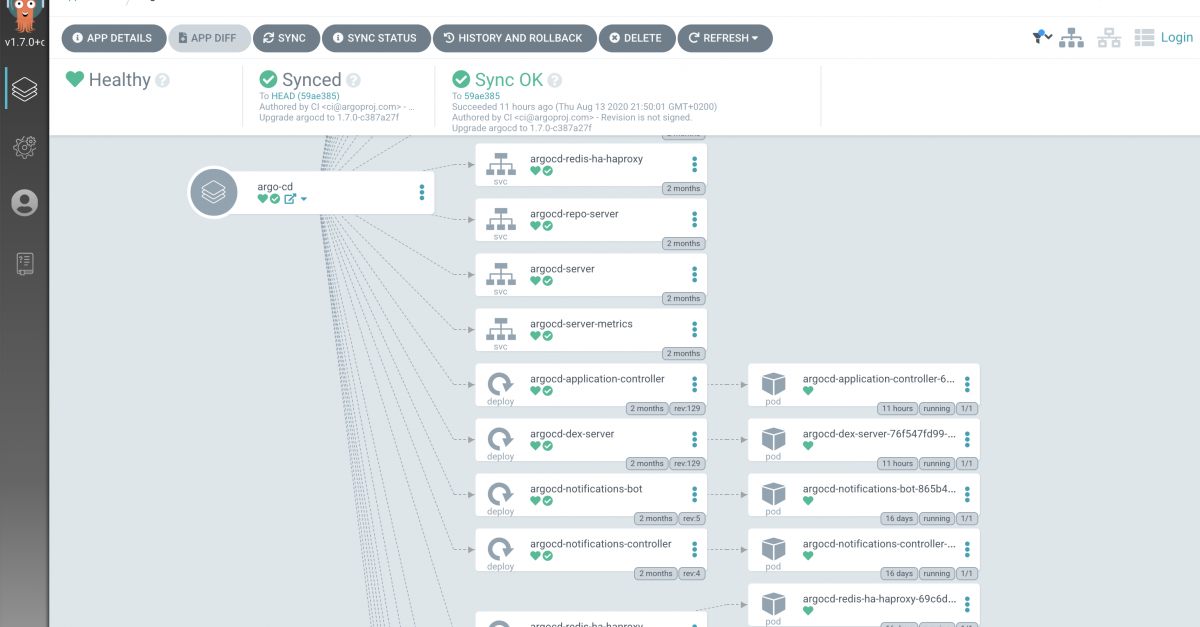Click the help icon next to Synced
1200x627 pixels.
(353, 81)
